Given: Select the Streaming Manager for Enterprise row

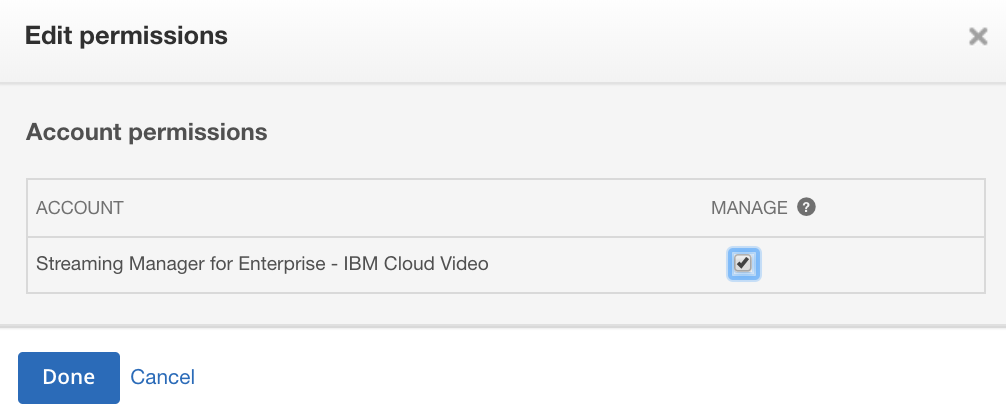Looking at the screenshot, I should (506, 264).
